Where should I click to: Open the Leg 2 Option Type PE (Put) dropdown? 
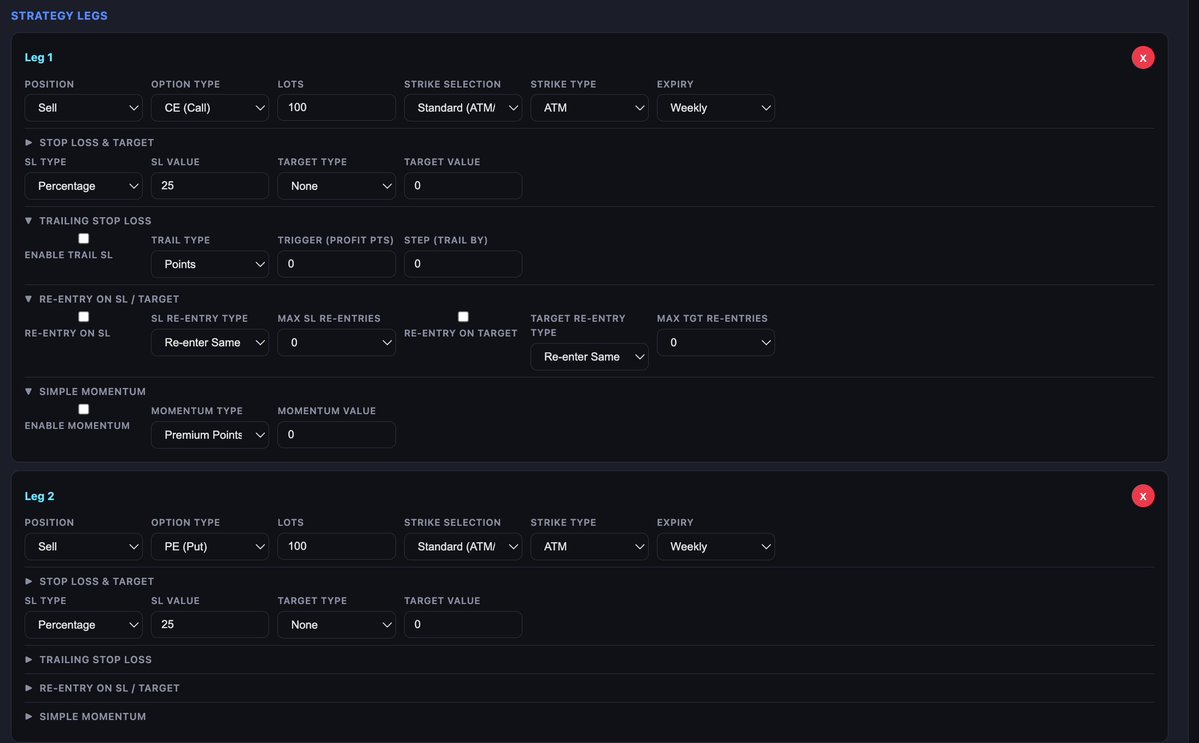210,547
